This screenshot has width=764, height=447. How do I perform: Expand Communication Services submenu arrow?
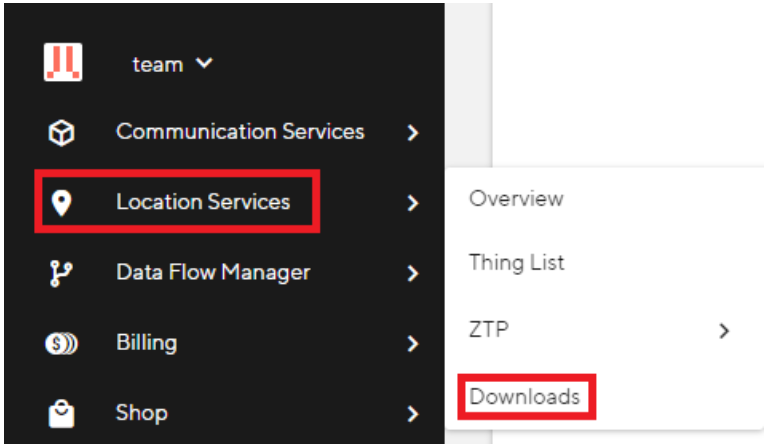(x=413, y=133)
